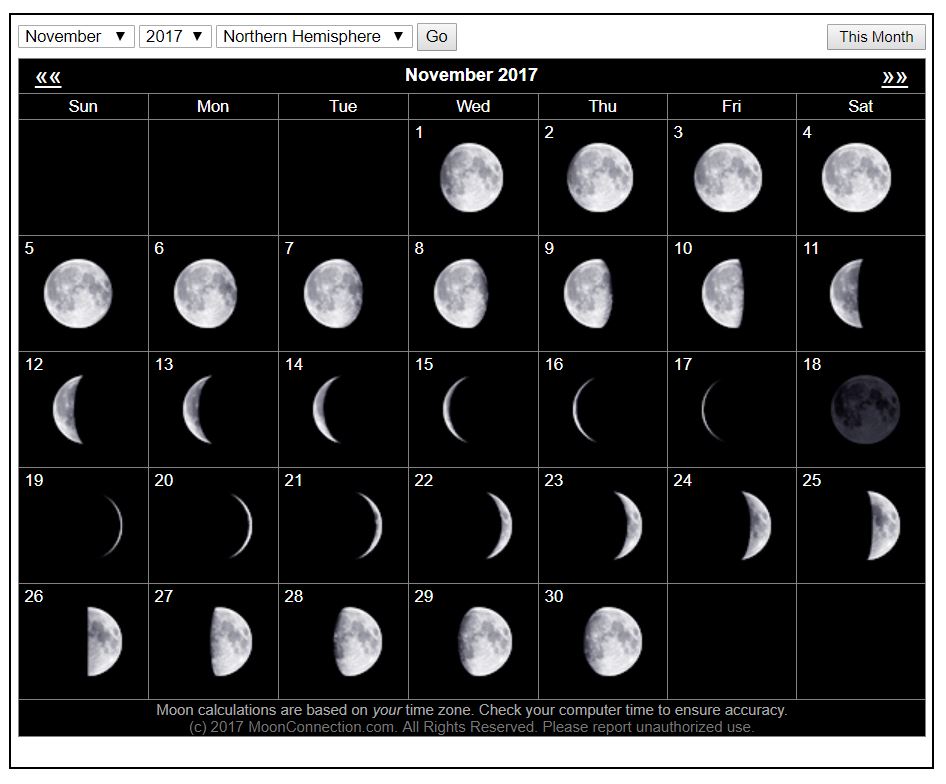This screenshot has height=784, width=946.
Task: Expand the 2017 year dropdown
Action: [x=174, y=37]
